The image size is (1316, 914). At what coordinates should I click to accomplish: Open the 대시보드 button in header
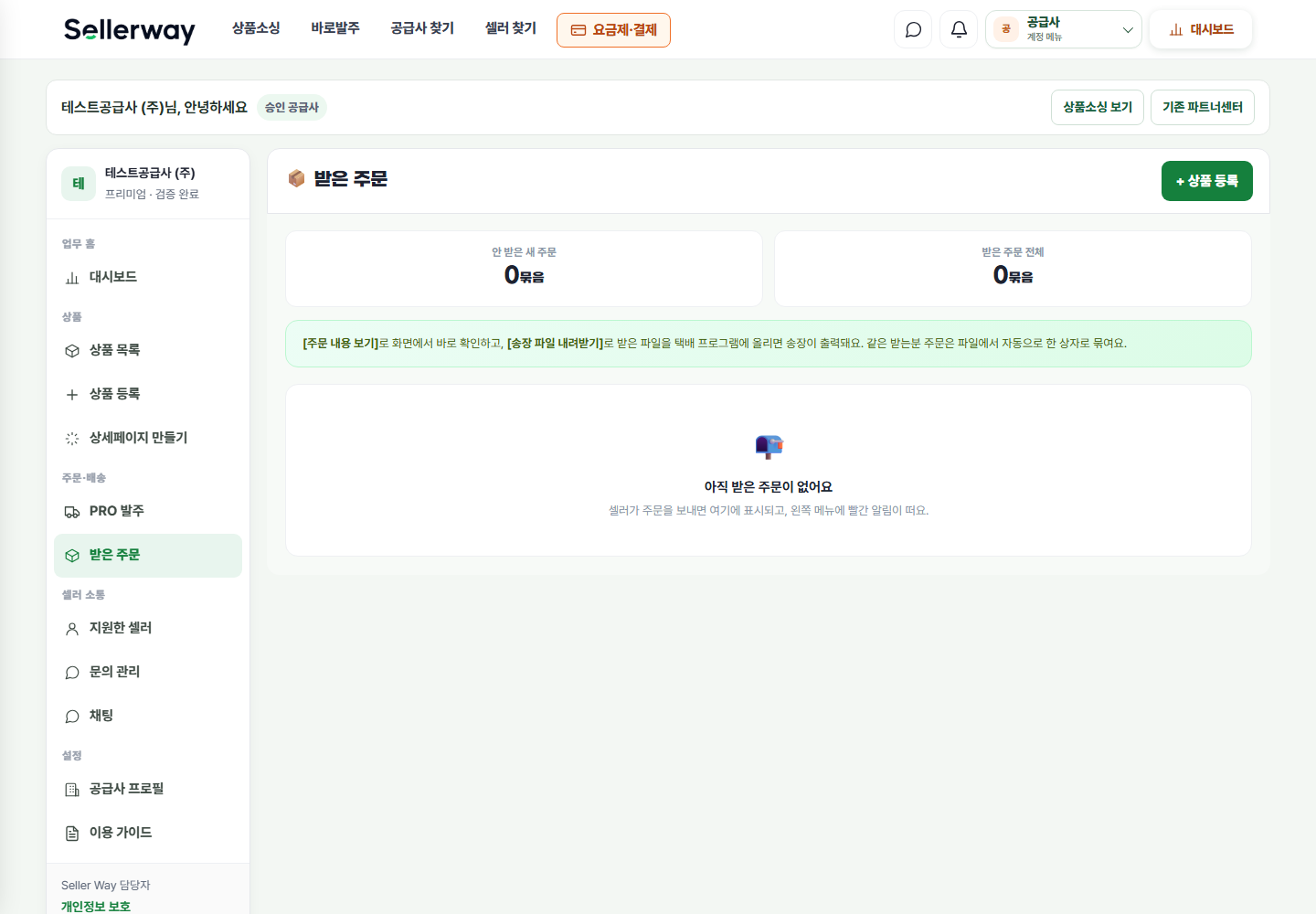coord(1201,29)
